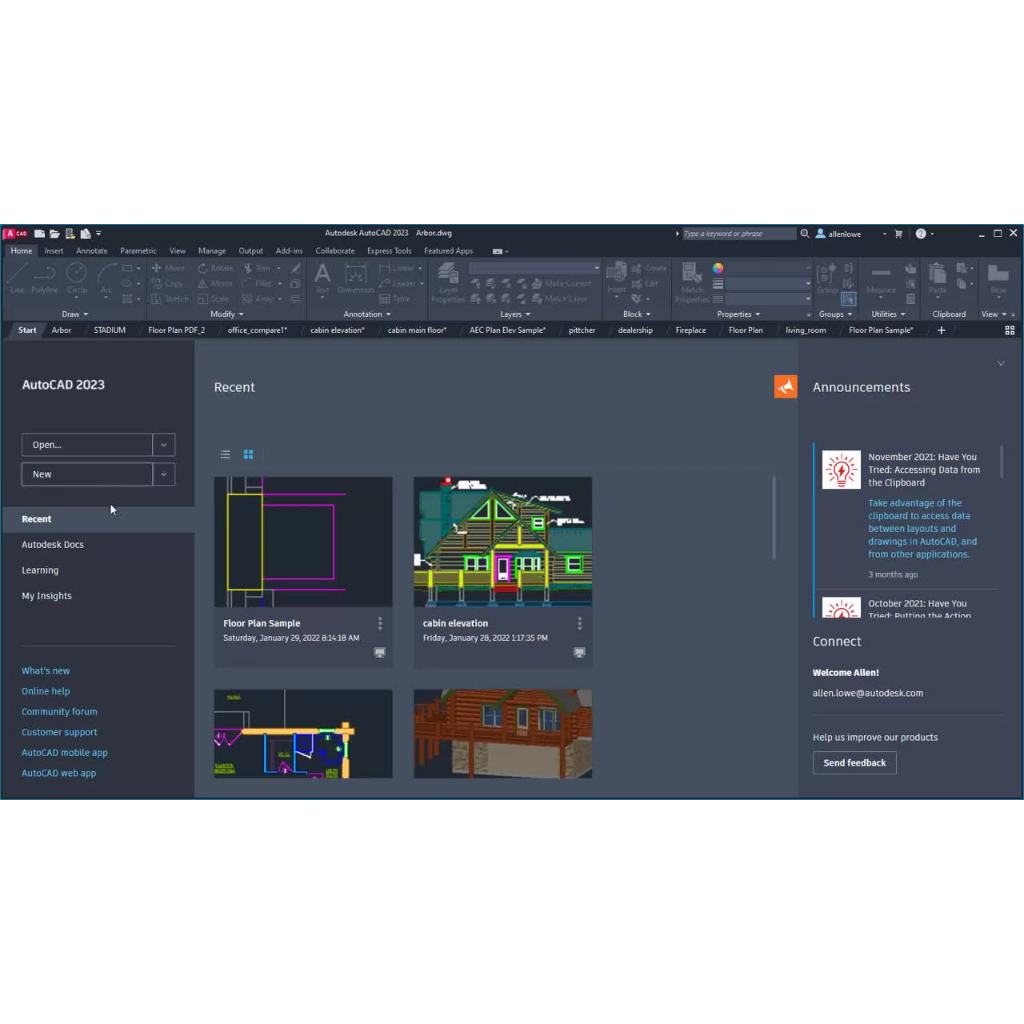Click the Match Properties icon

tap(692, 282)
